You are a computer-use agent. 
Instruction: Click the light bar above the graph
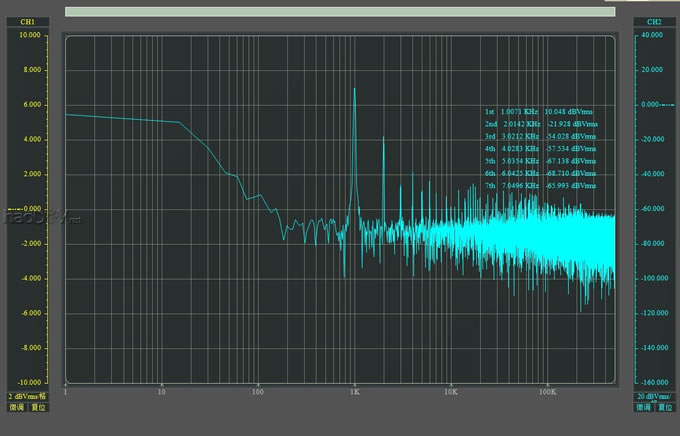339,12
